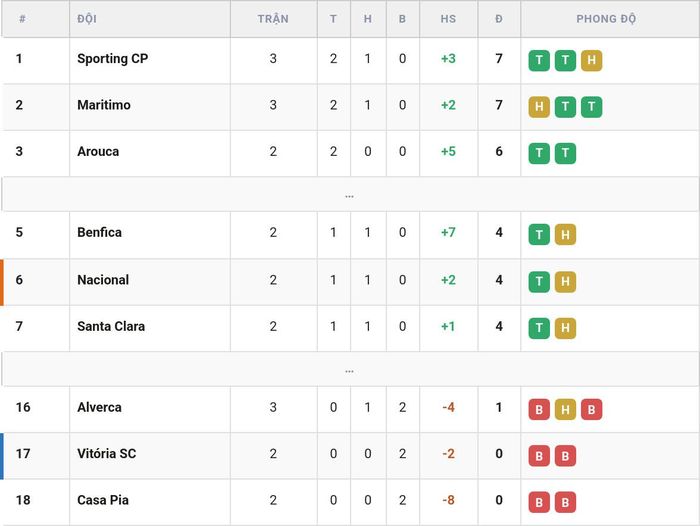The height and width of the screenshot is (526, 700).
Task: Click Maritimo's yellow H form badge
Action: [x=539, y=107]
